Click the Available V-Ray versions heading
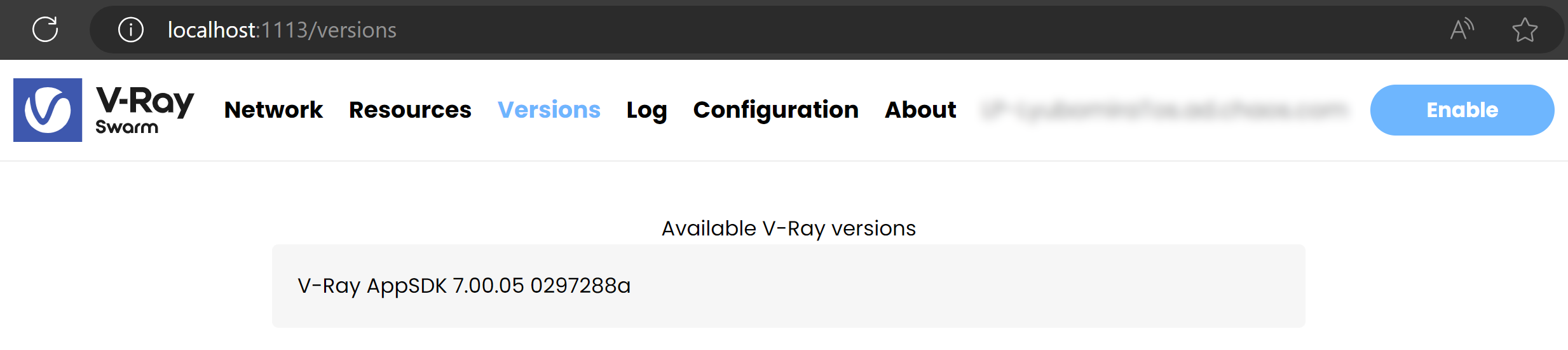The height and width of the screenshot is (350, 1568). pyautogui.click(x=788, y=228)
